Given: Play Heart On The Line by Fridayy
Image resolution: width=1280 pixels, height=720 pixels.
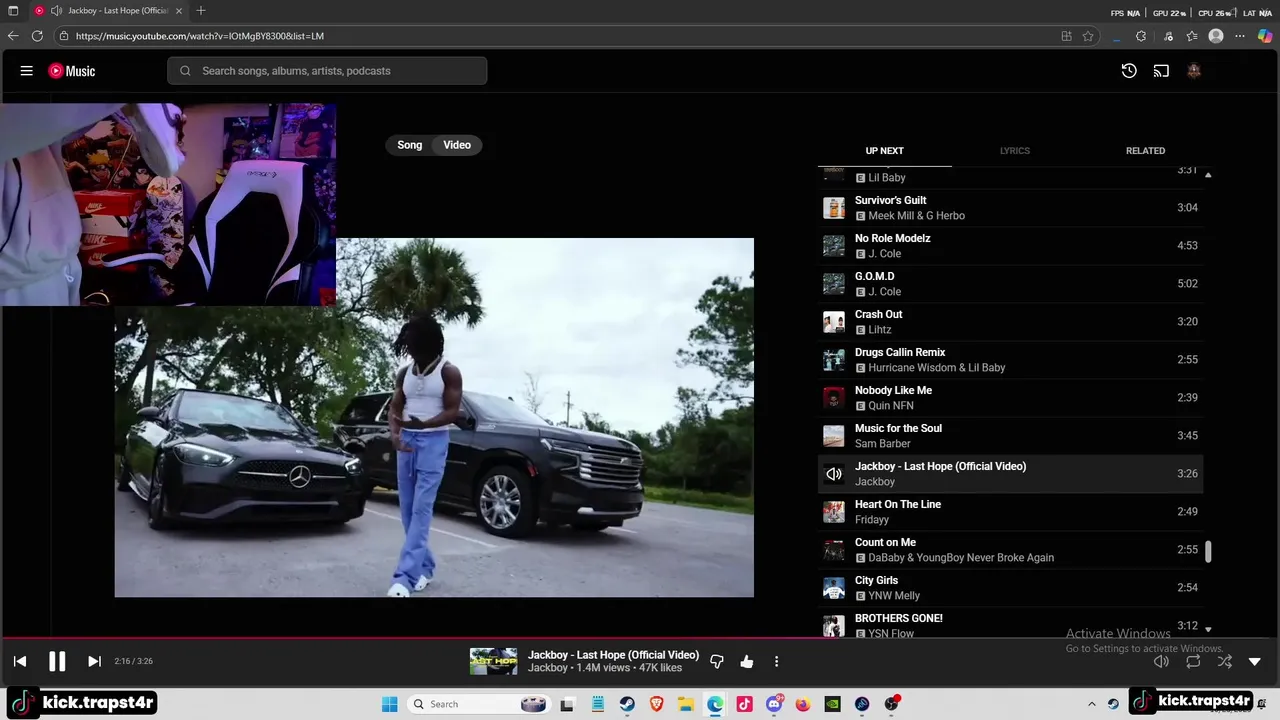Looking at the screenshot, I should [1010, 512].
